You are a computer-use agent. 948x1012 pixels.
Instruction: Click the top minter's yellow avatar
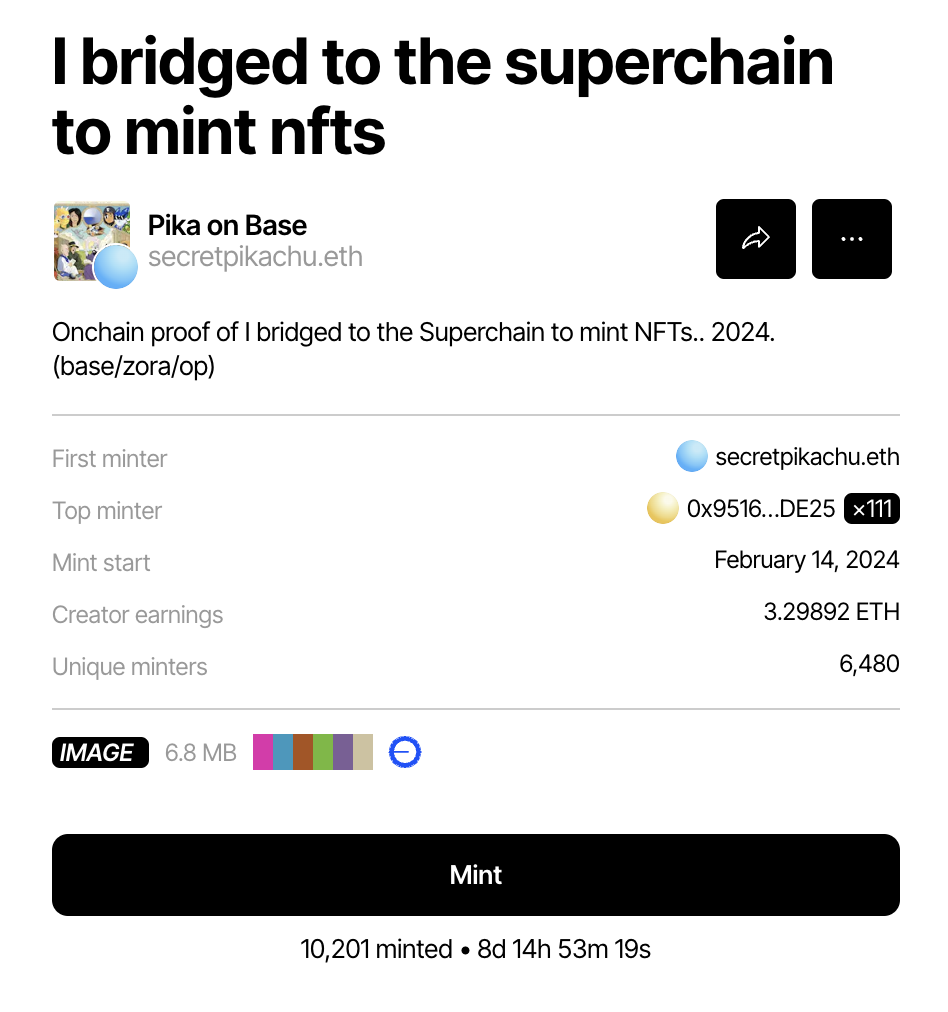pos(663,509)
